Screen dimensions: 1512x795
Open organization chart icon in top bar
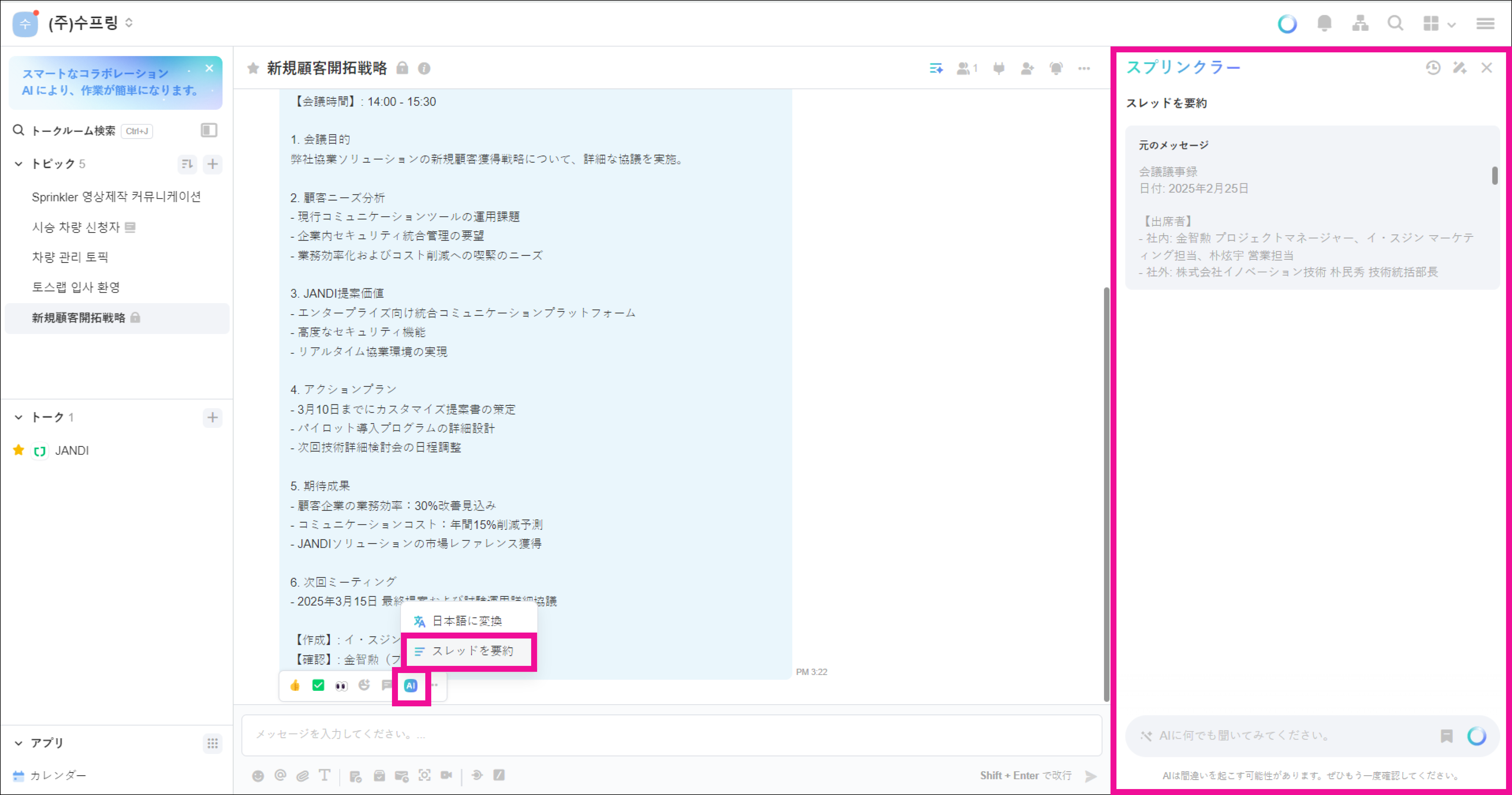click(1360, 24)
